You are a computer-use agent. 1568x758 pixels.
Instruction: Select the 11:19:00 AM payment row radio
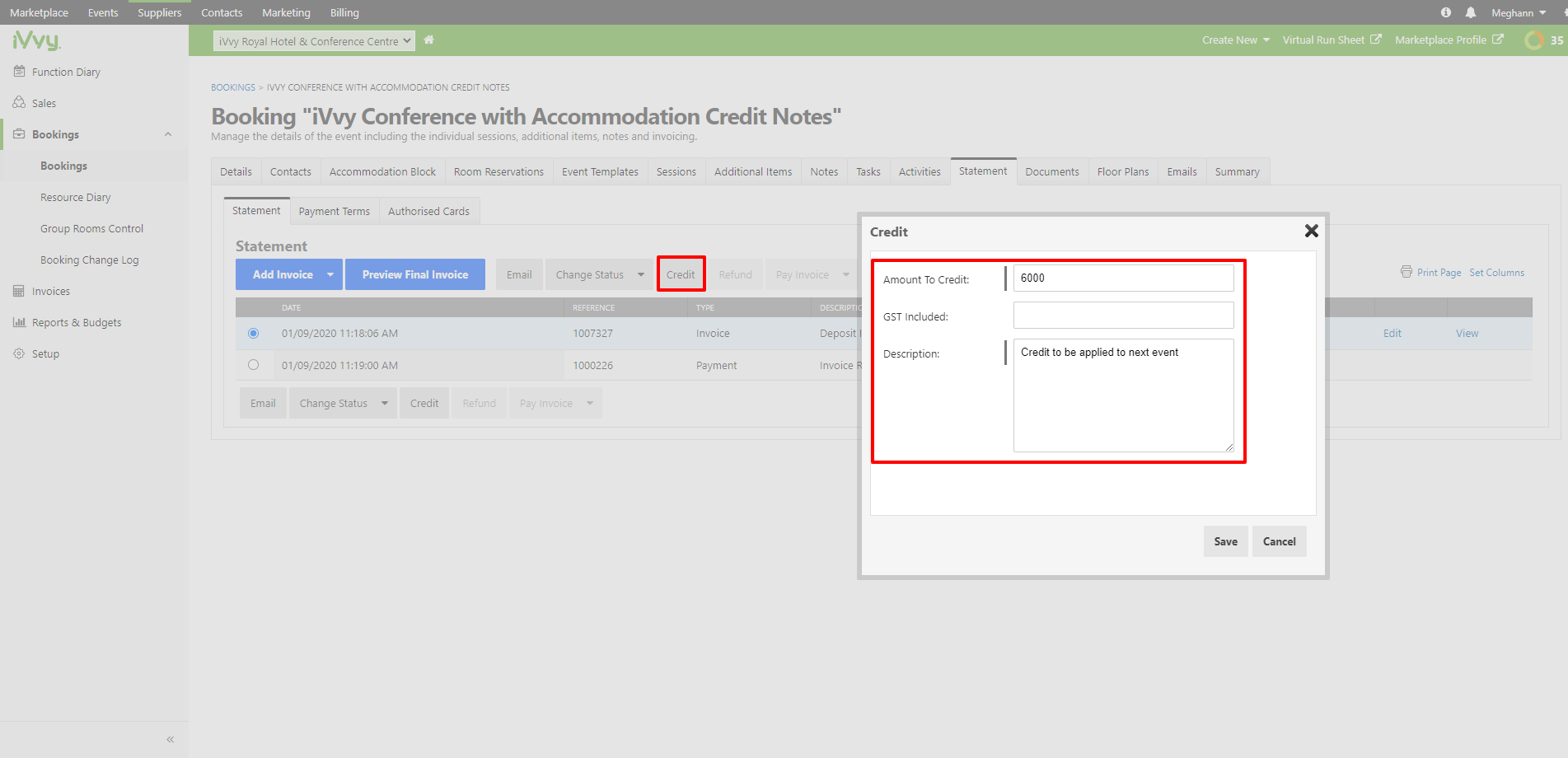tap(253, 365)
